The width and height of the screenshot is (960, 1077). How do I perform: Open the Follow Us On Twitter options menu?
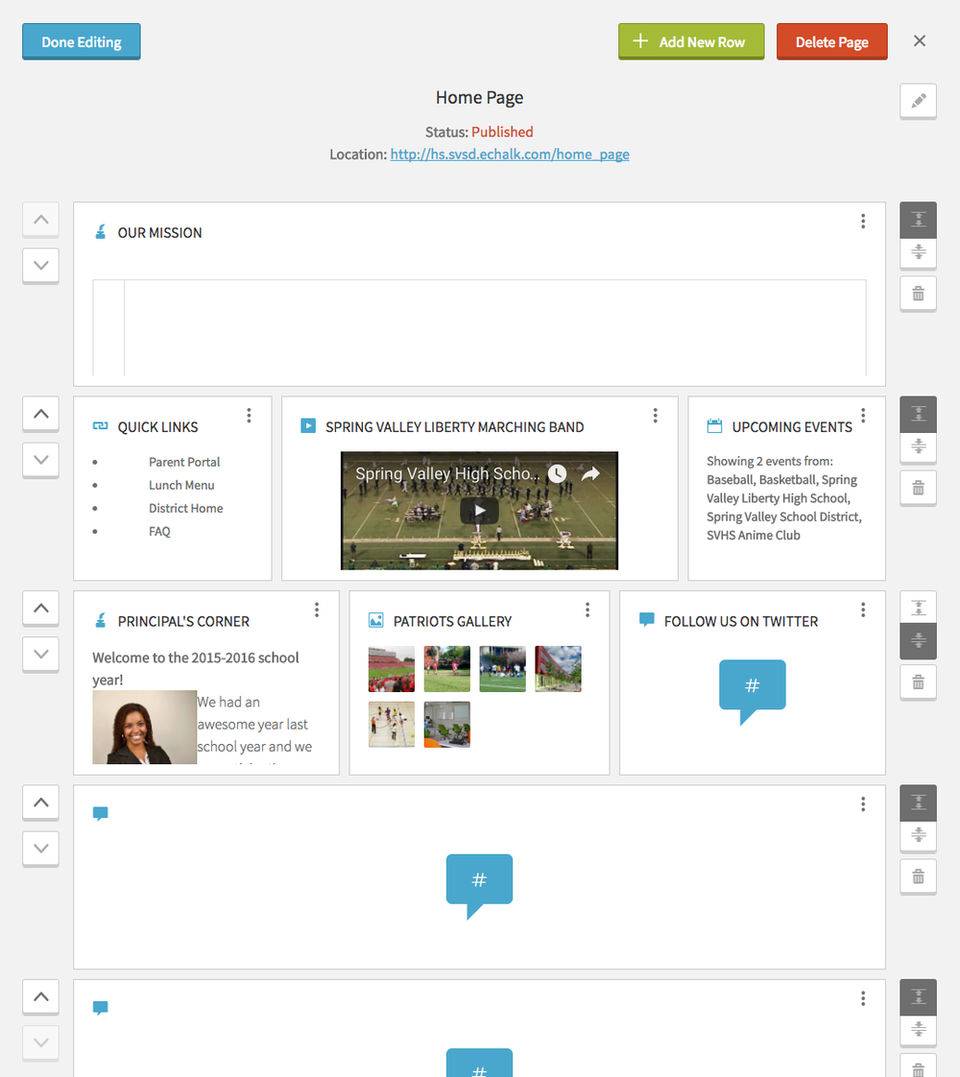(863, 610)
